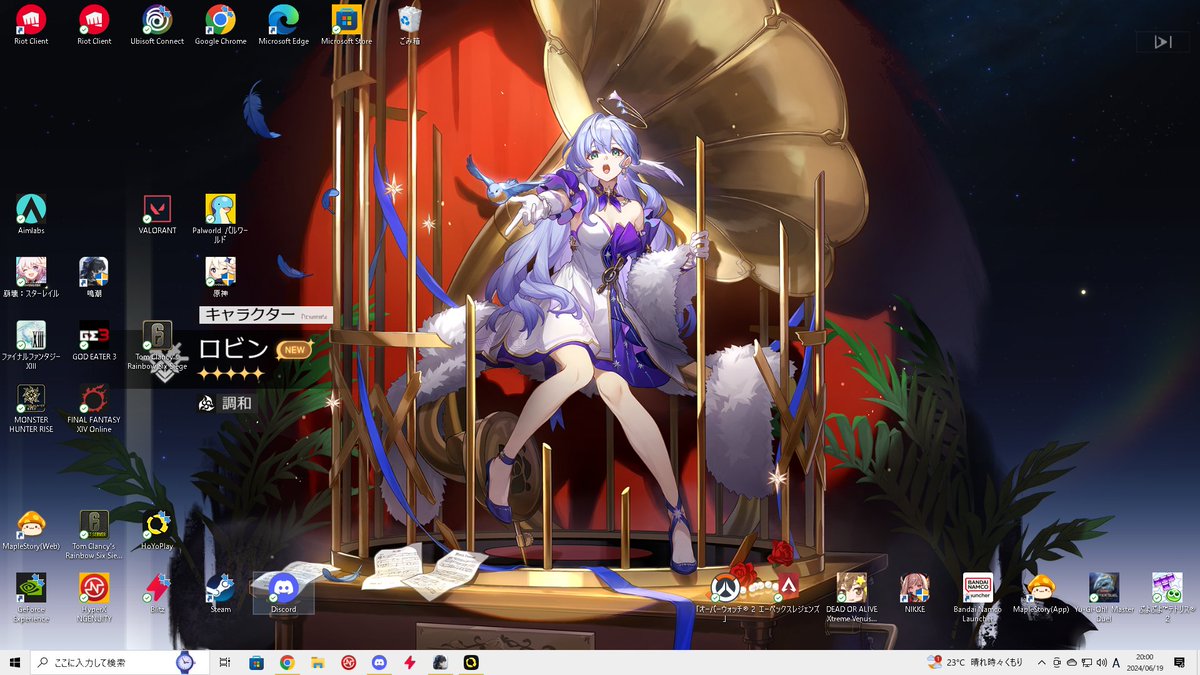Select the ぷよぷよテトリス 2 desktop icon
The image size is (1200, 675).
(1167, 598)
